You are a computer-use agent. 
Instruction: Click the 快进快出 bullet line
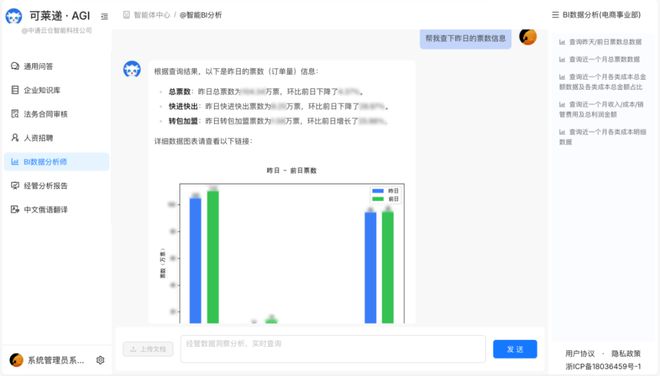click(x=279, y=107)
